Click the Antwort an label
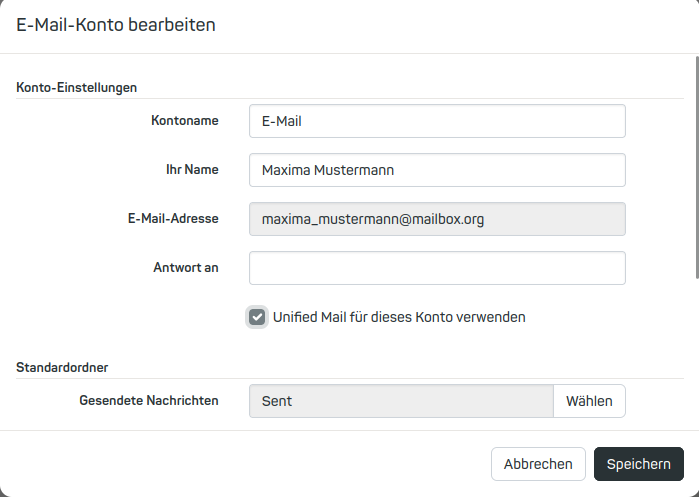This screenshot has width=699, height=497. 186,267
